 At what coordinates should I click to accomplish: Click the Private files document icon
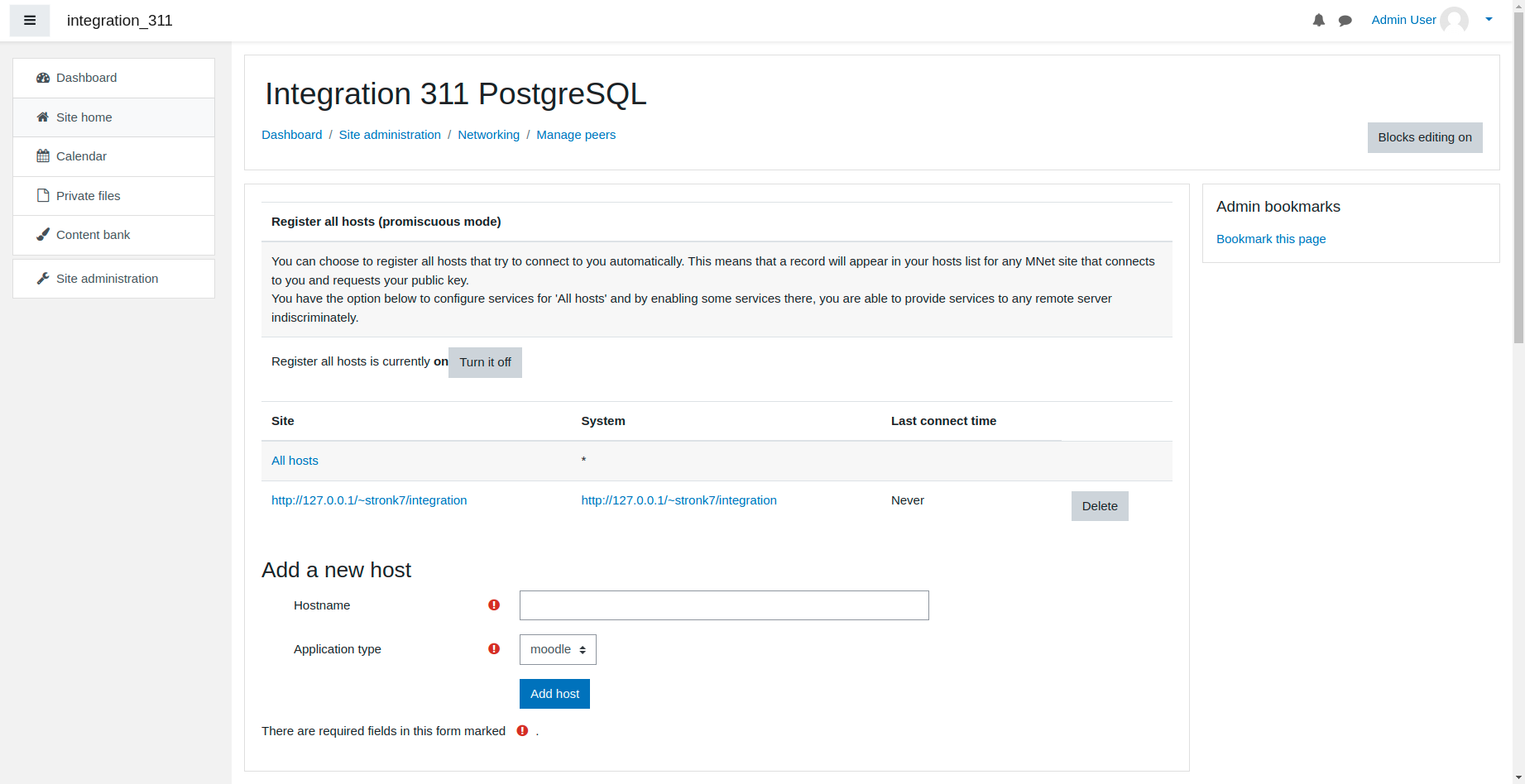43,196
